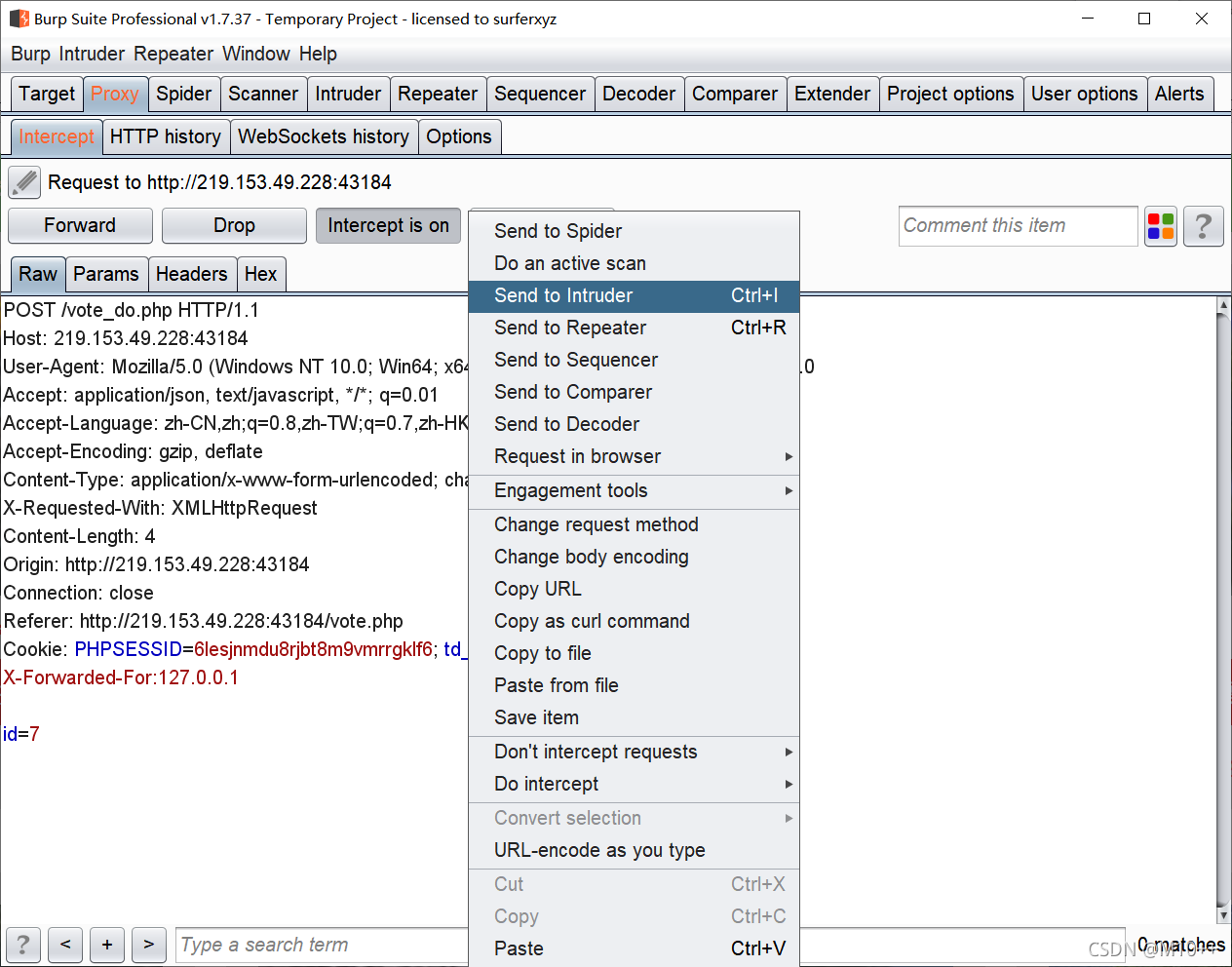This screenshot has height=967, width=1232.
Task: Switch to the Hex view tab
Action: pyautogui.click(x=261, y=274)
